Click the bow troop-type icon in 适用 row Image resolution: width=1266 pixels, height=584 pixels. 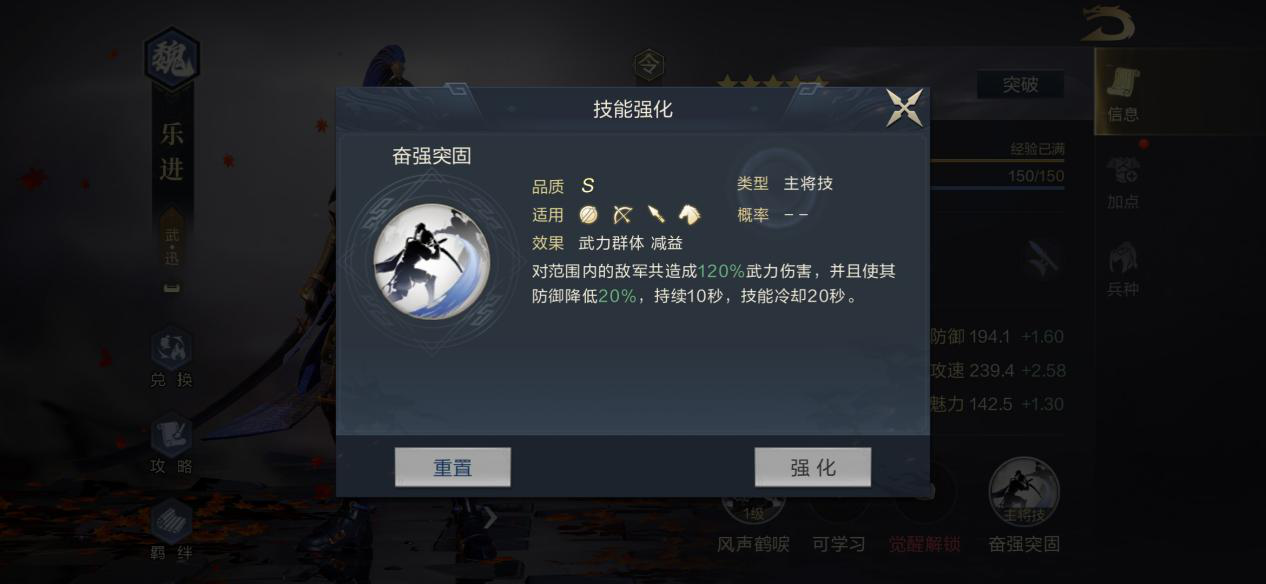coord(622,214)
